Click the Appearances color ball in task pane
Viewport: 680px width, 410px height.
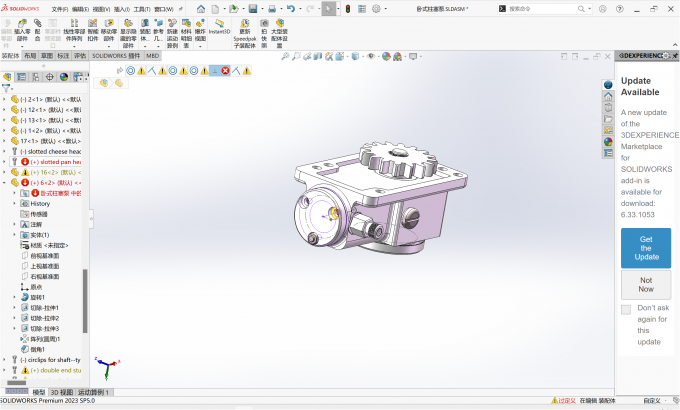coord(608,141)
